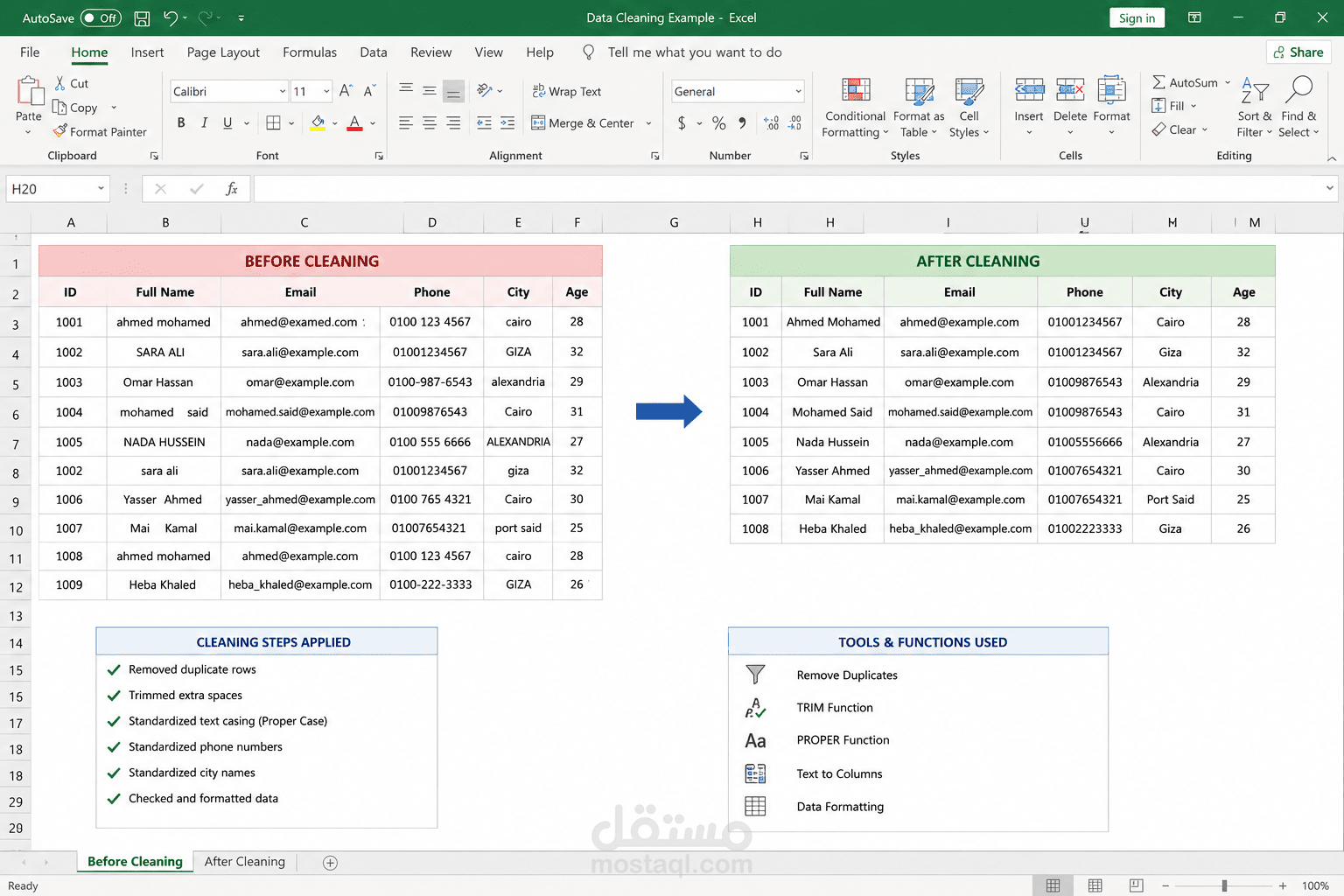Click Tell me what you want to do
1344x896 pixels.
click(695, 52)
